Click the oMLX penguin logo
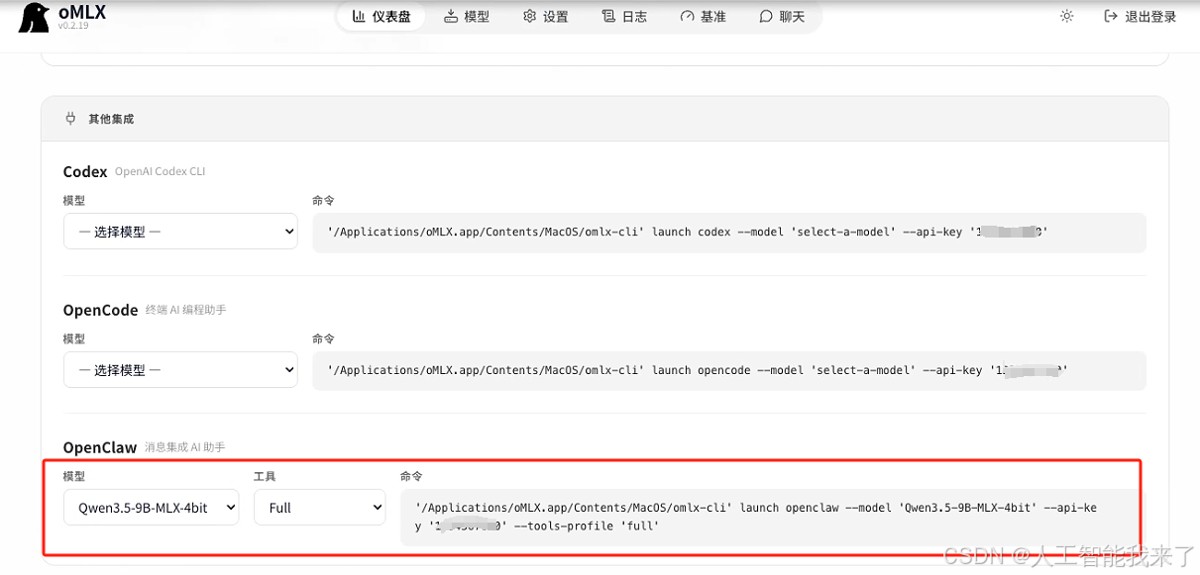The width and height of the screenshot is (1200, 575). (34, 17)
